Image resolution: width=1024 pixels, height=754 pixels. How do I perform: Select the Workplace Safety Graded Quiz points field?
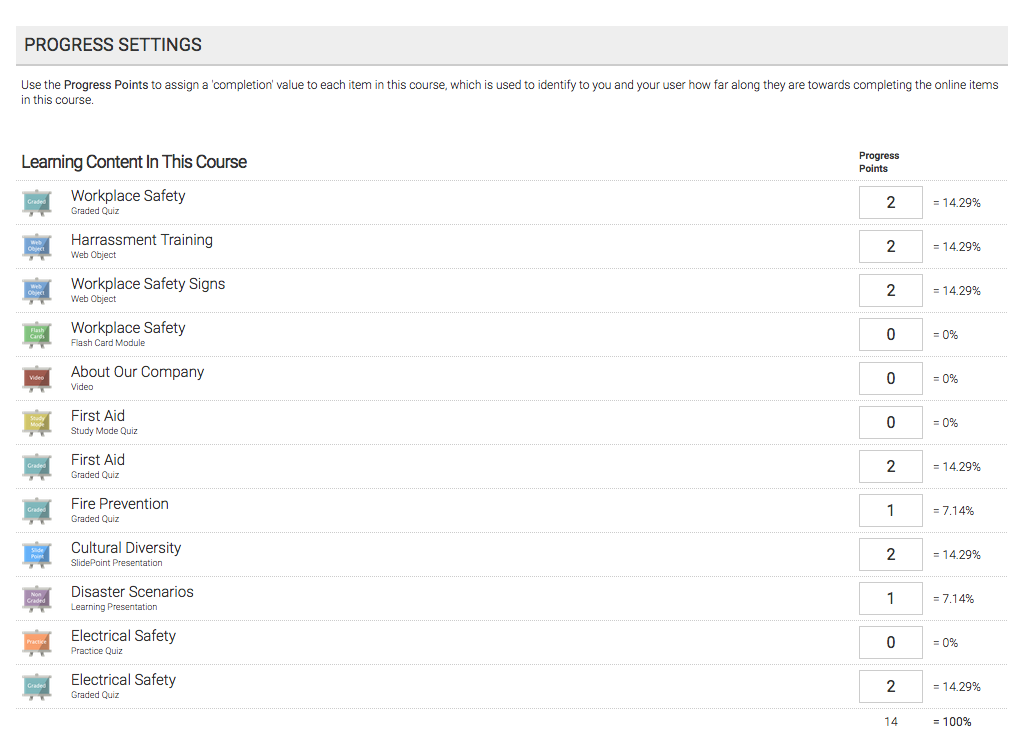[891, 202]
